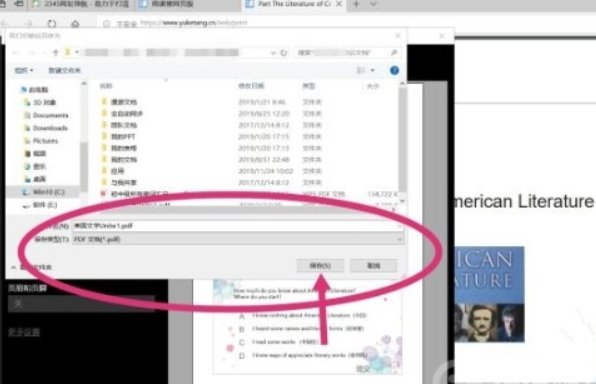596x384 pixels.
Task: Click the American Literature book cover image
Action: (x=490, y=295)
